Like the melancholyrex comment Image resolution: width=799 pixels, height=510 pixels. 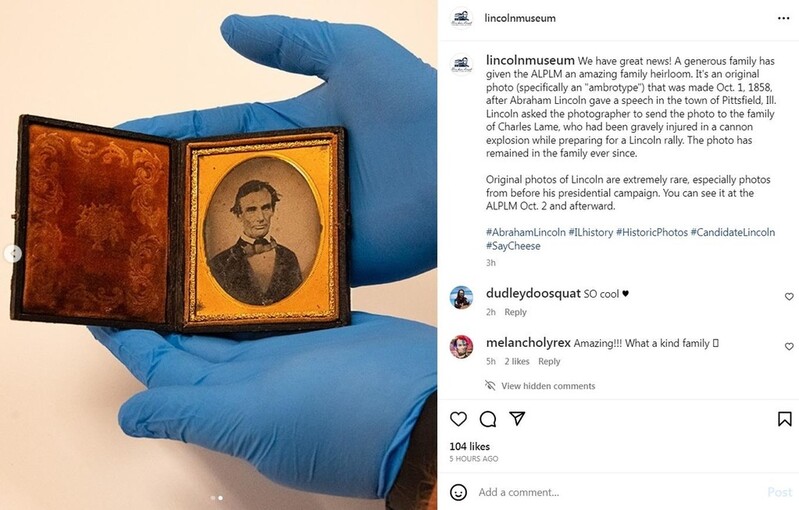(789, 346)
